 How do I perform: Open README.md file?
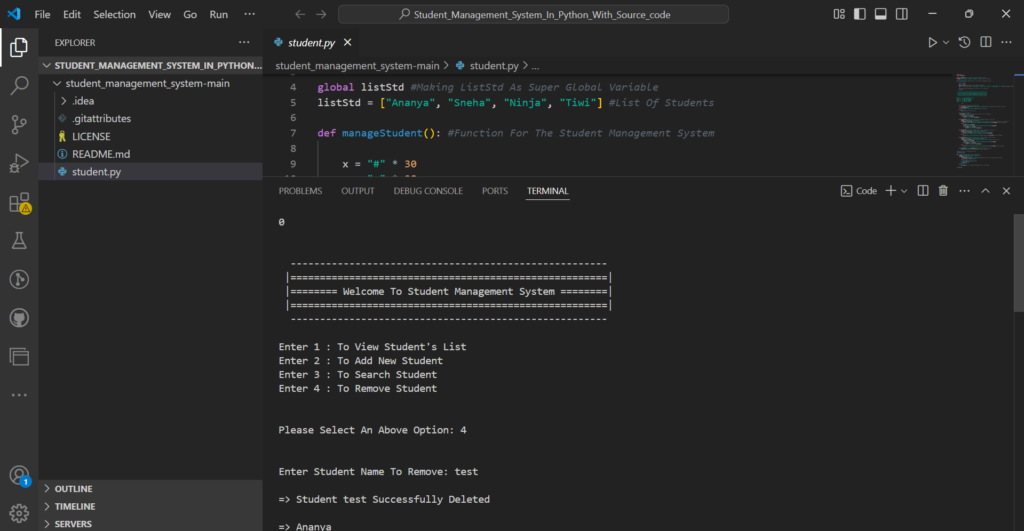pos(151,153)
